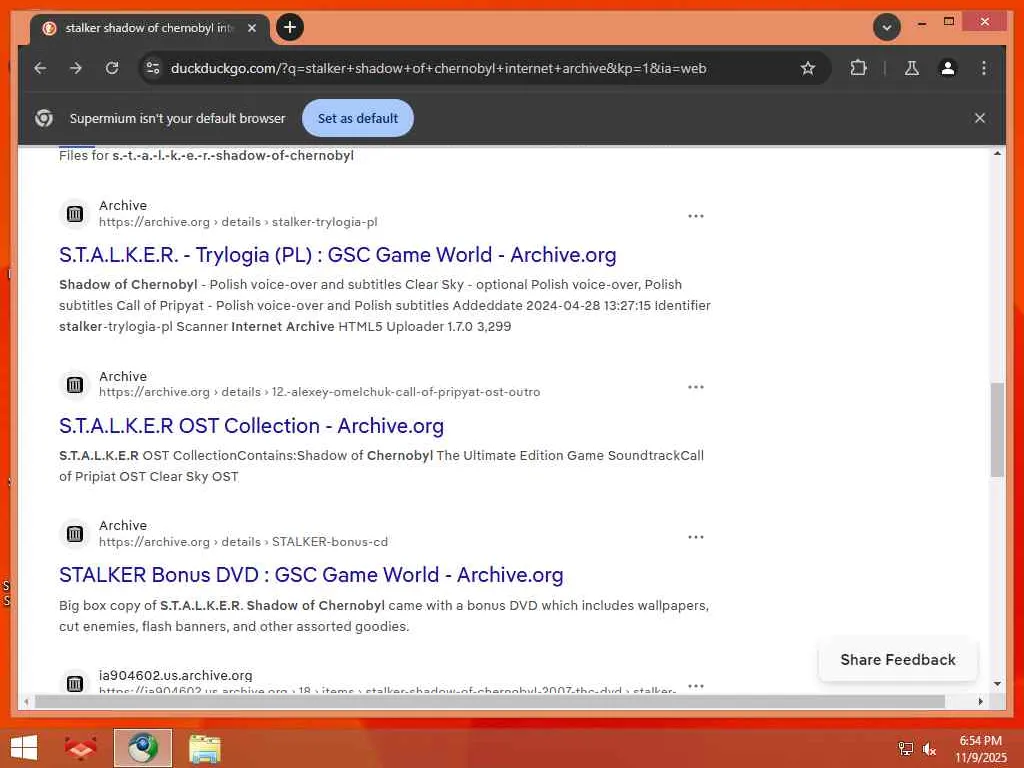Open STALKER Bonus DVD result link
The height and width of the screenshot is (768, 1024).
[311, 575]
